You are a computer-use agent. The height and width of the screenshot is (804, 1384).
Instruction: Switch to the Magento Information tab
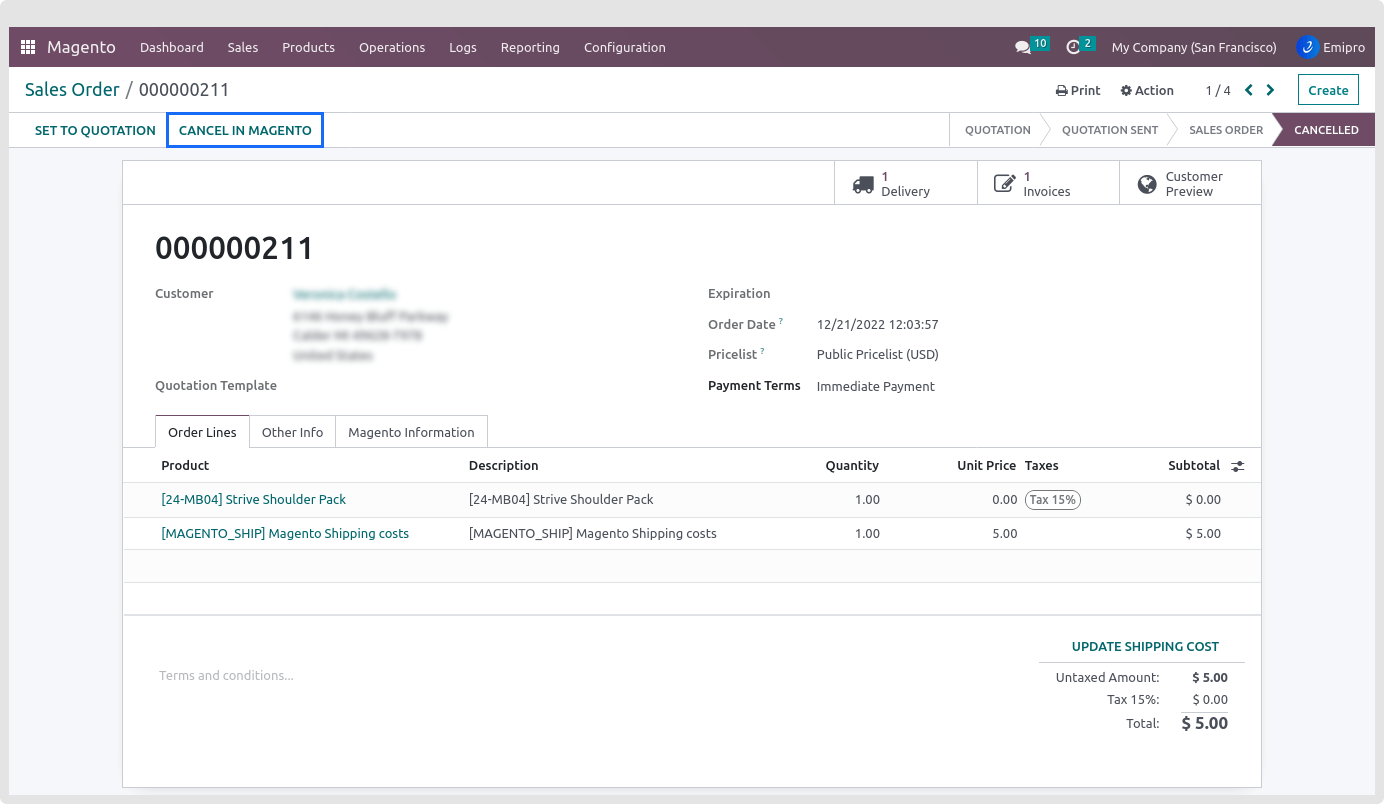point(411,432)
